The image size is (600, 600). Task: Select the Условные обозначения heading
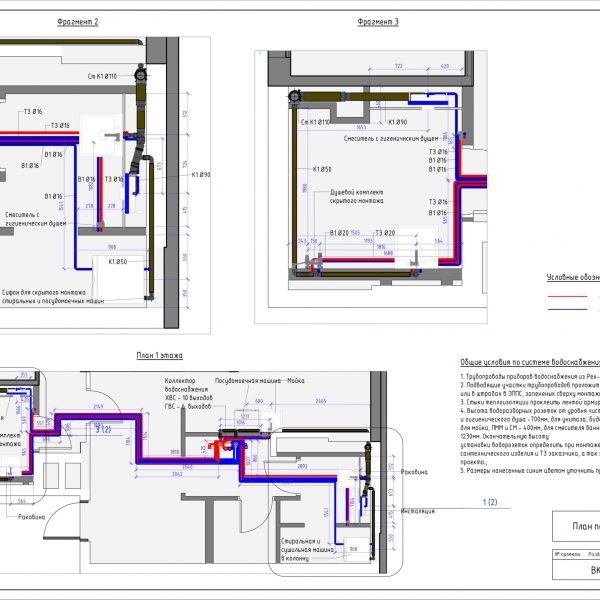[573, 277]
